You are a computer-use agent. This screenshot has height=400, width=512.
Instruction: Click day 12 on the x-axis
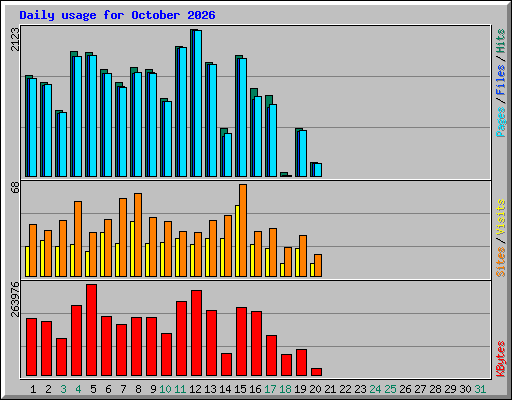[195, 389]
